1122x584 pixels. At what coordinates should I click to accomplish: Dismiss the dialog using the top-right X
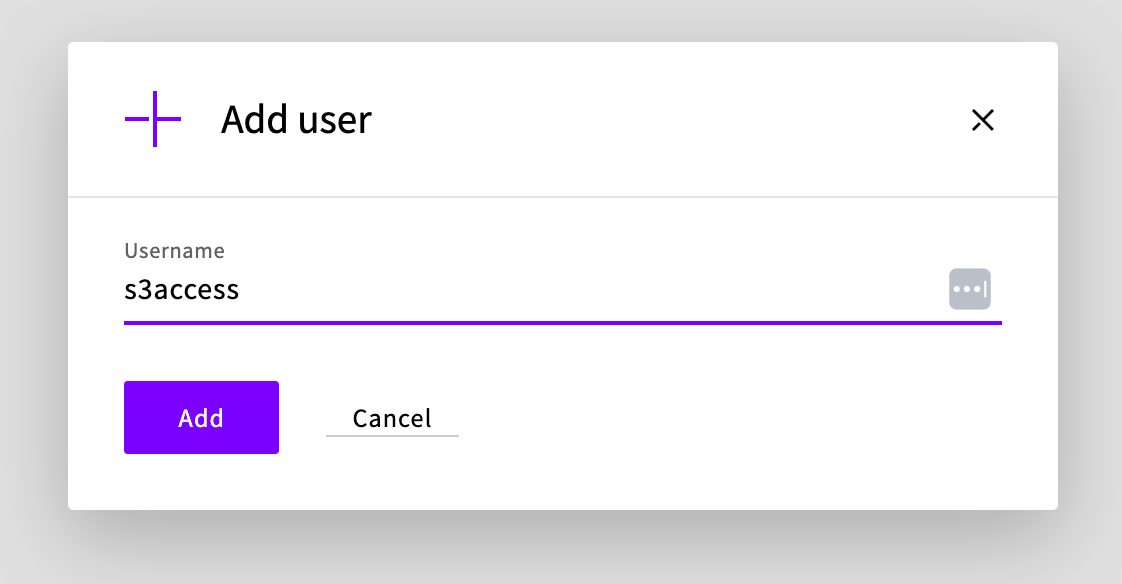pyautogui.click(x=983, y=120)
